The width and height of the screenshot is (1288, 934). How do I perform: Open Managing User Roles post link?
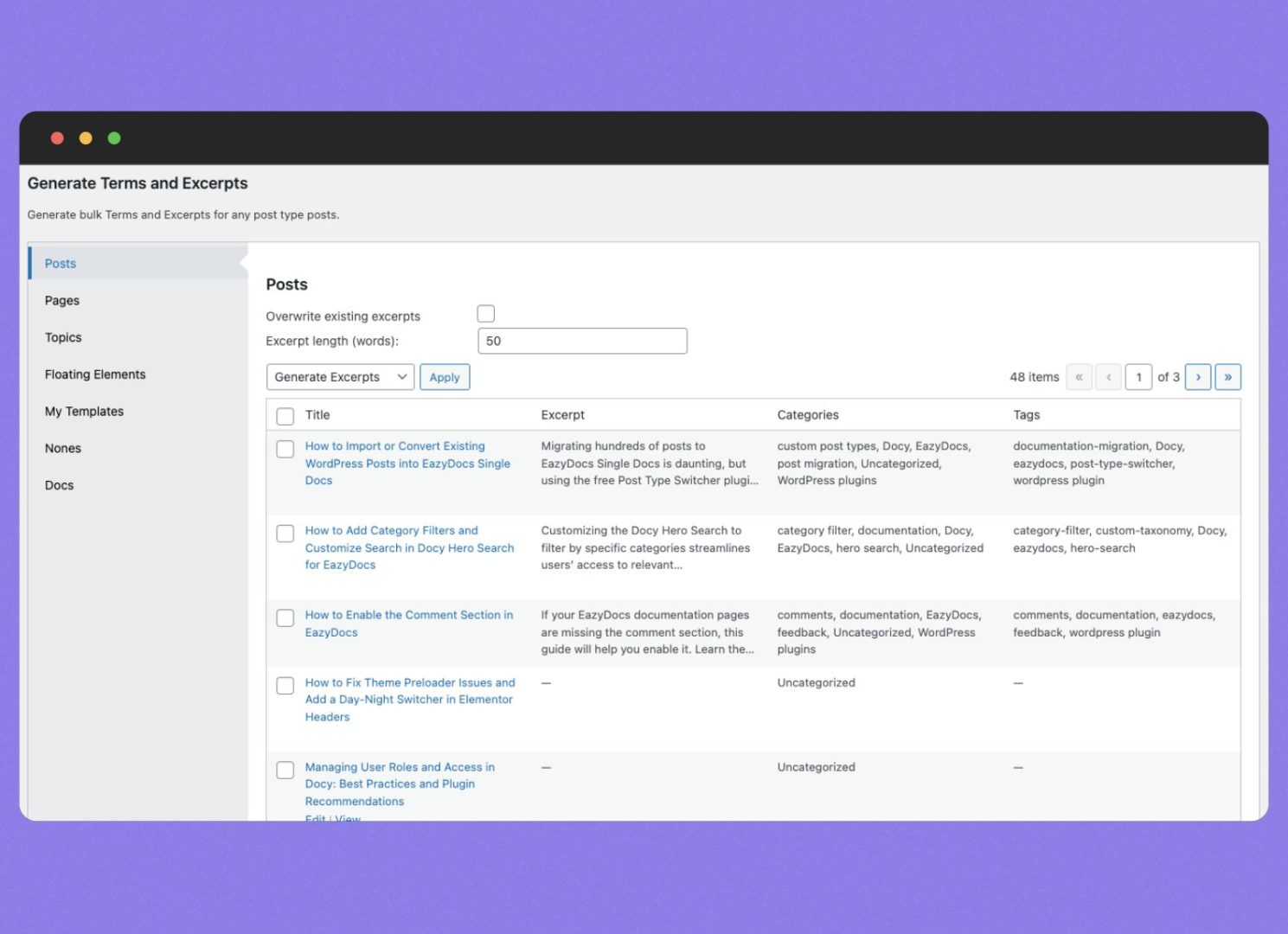pos(399,784)
